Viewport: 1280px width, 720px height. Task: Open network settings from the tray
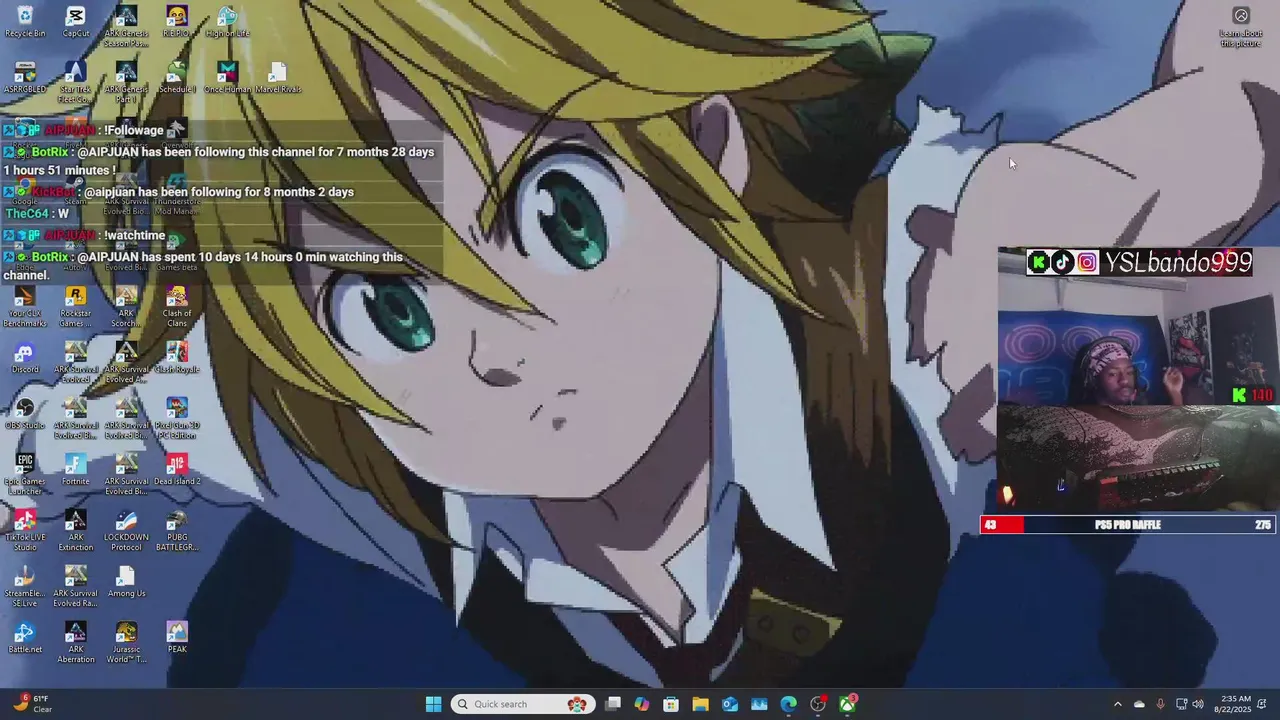1181,704
